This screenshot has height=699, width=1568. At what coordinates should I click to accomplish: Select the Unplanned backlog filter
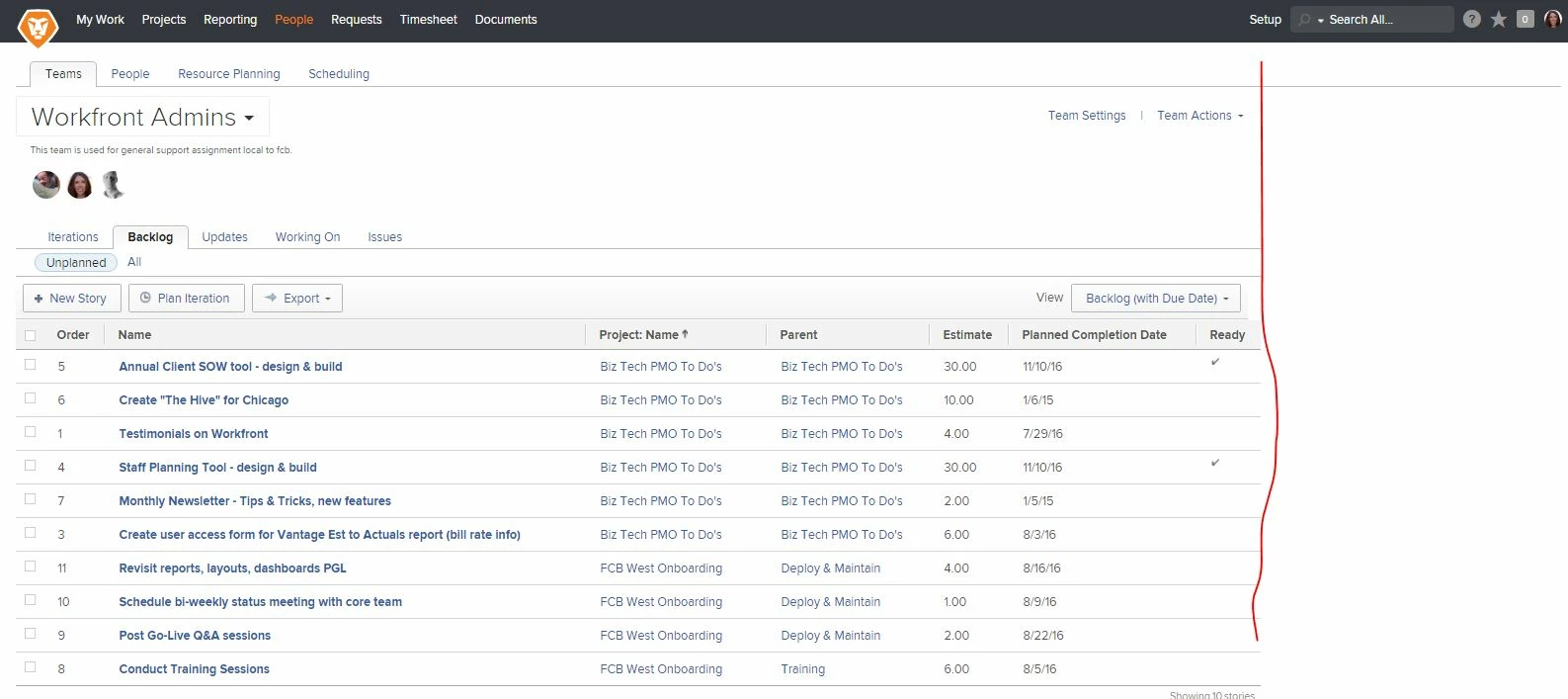[76, 263]
